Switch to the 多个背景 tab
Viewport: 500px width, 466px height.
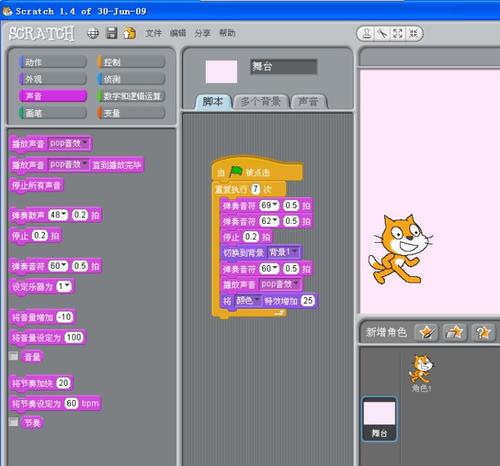(261, 102)
